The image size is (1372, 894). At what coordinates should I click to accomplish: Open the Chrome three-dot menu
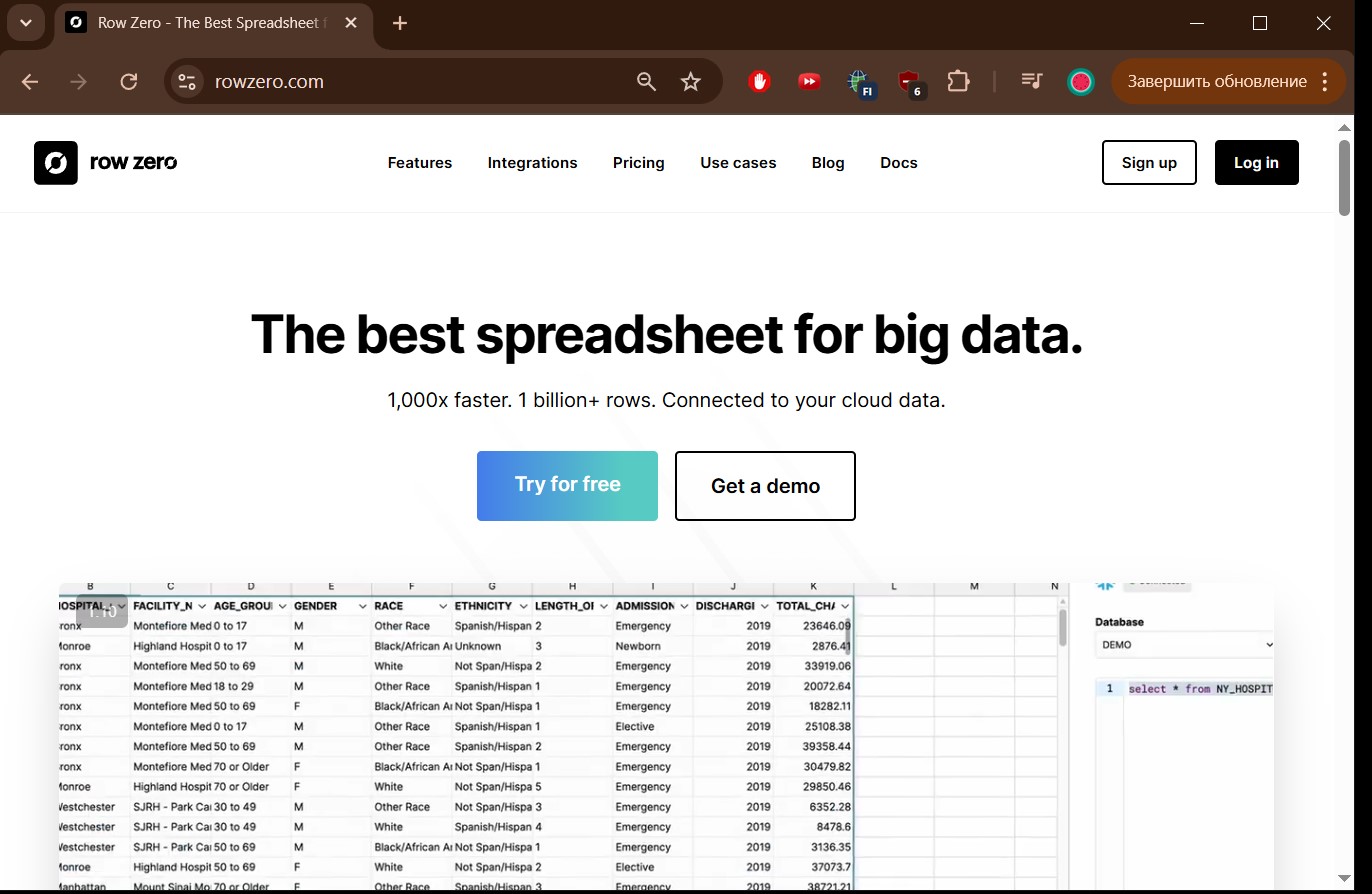click(x=1325, y=82)
